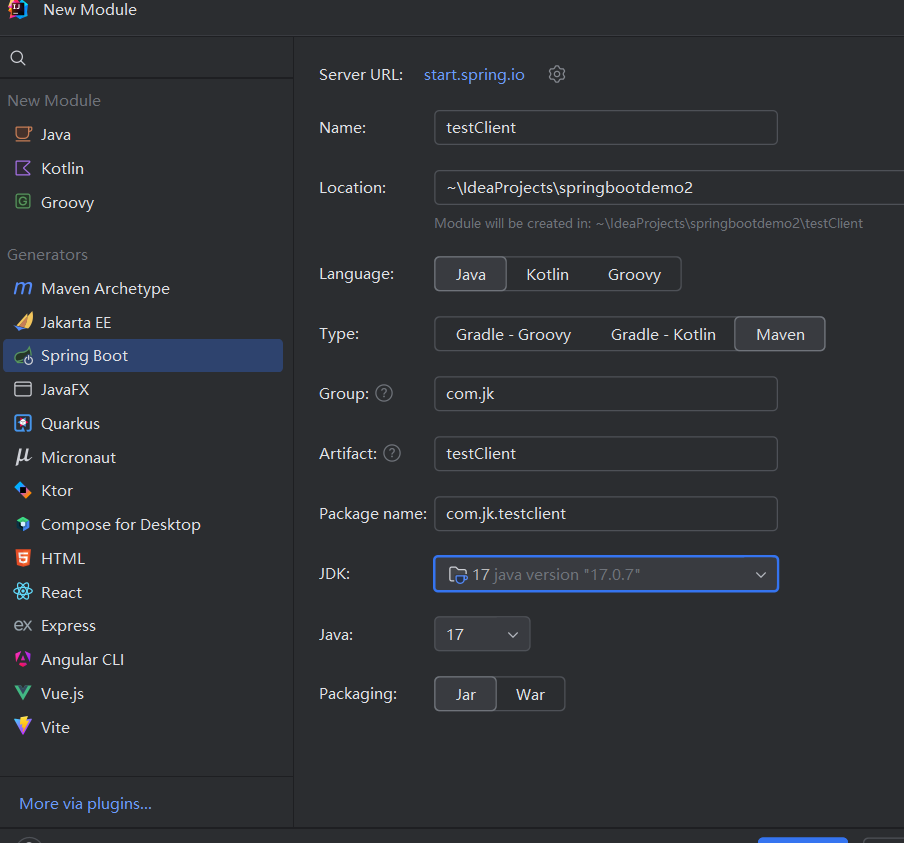The width and height of the screenshot is (904, 843).
Task: Click the Maven Archetype 'm' icon
Action: pyautogui.click(x=23, y=288)
